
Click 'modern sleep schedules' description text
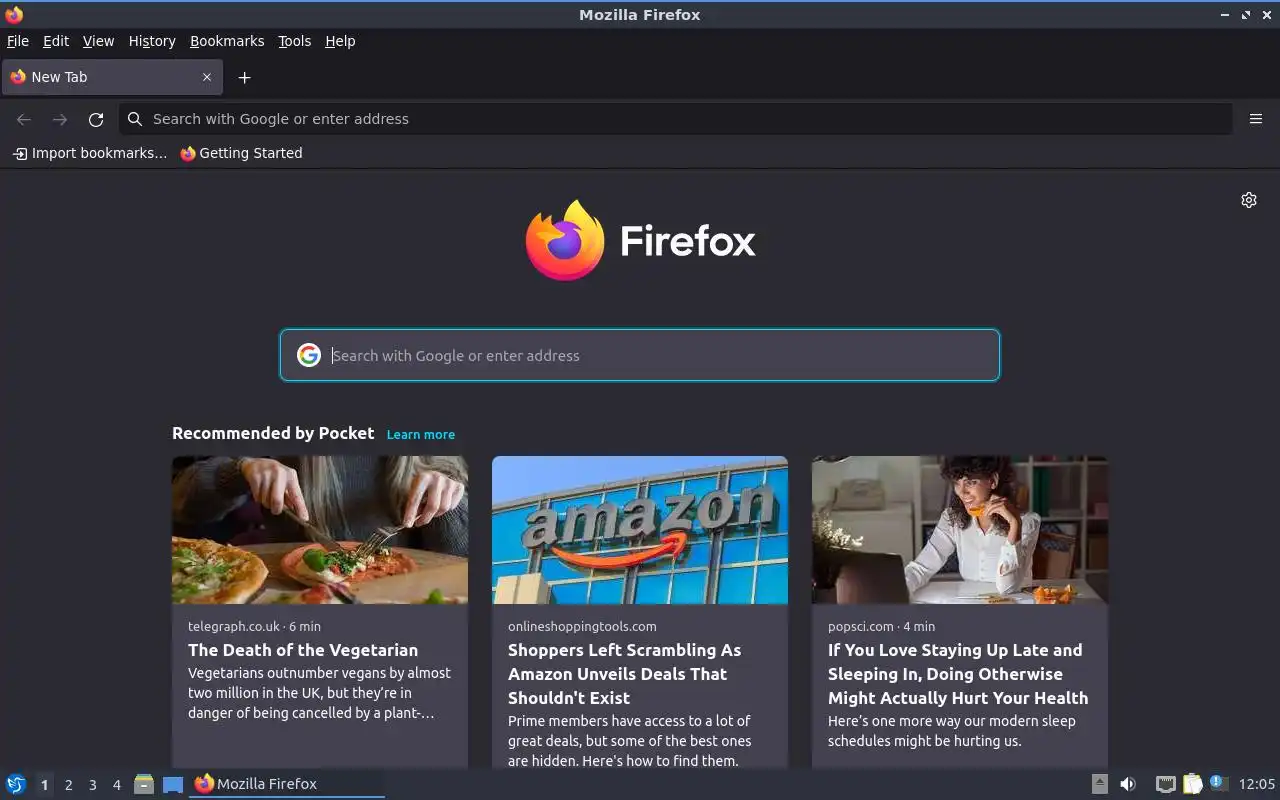coord(952,731)
